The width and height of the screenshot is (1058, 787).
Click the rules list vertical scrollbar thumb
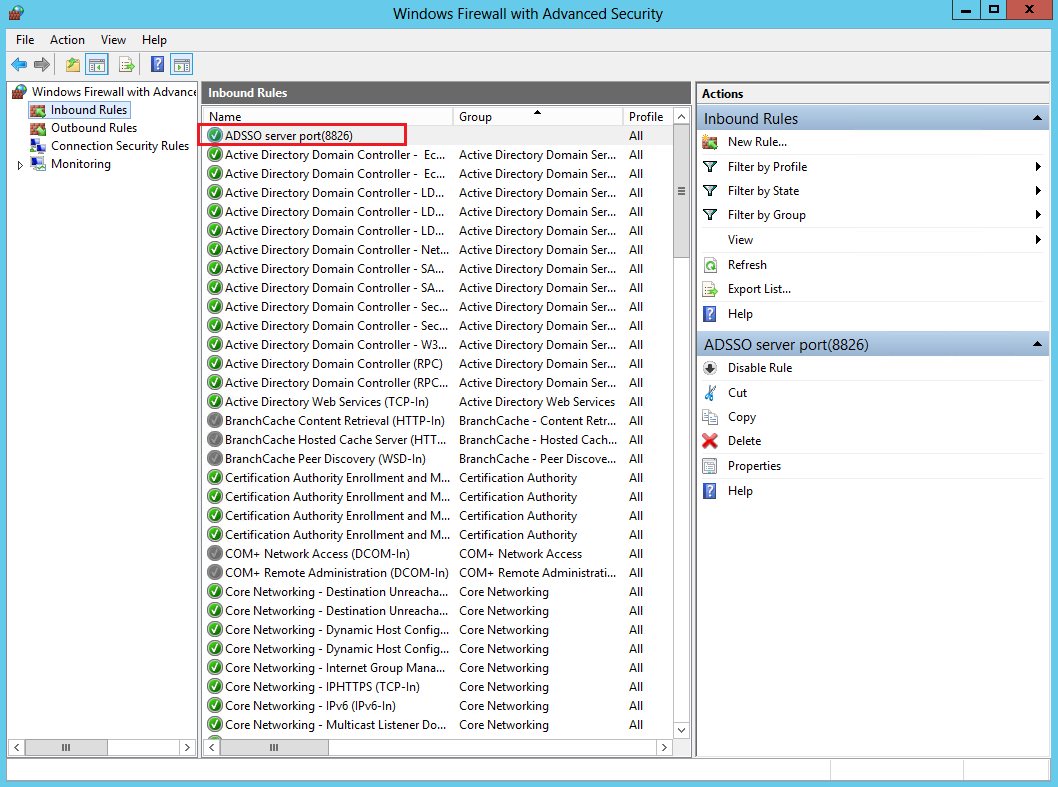(x=681, y=191)
